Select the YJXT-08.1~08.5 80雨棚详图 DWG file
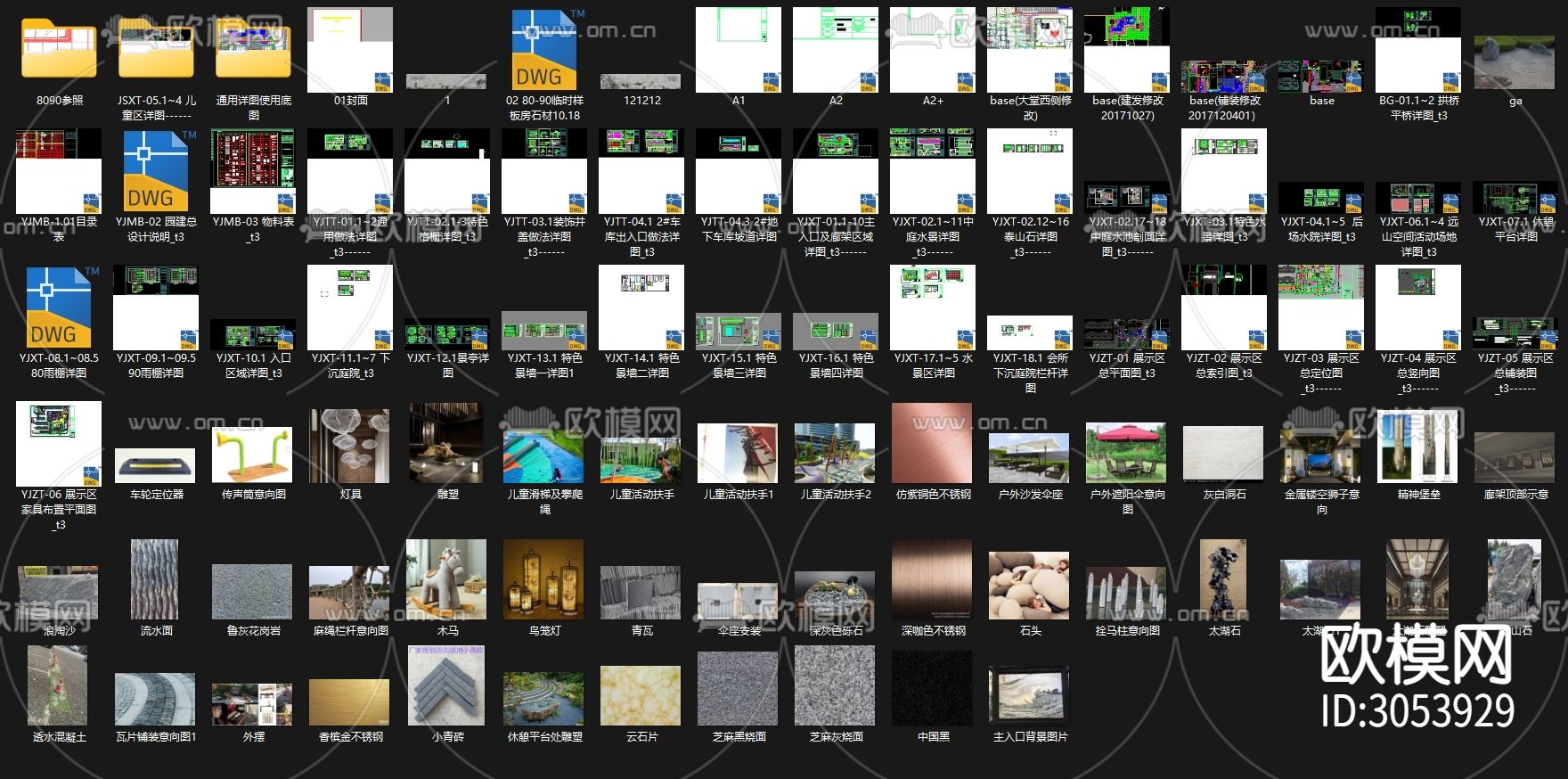Viewport: 1568px width, 779px height. [59, 307]
